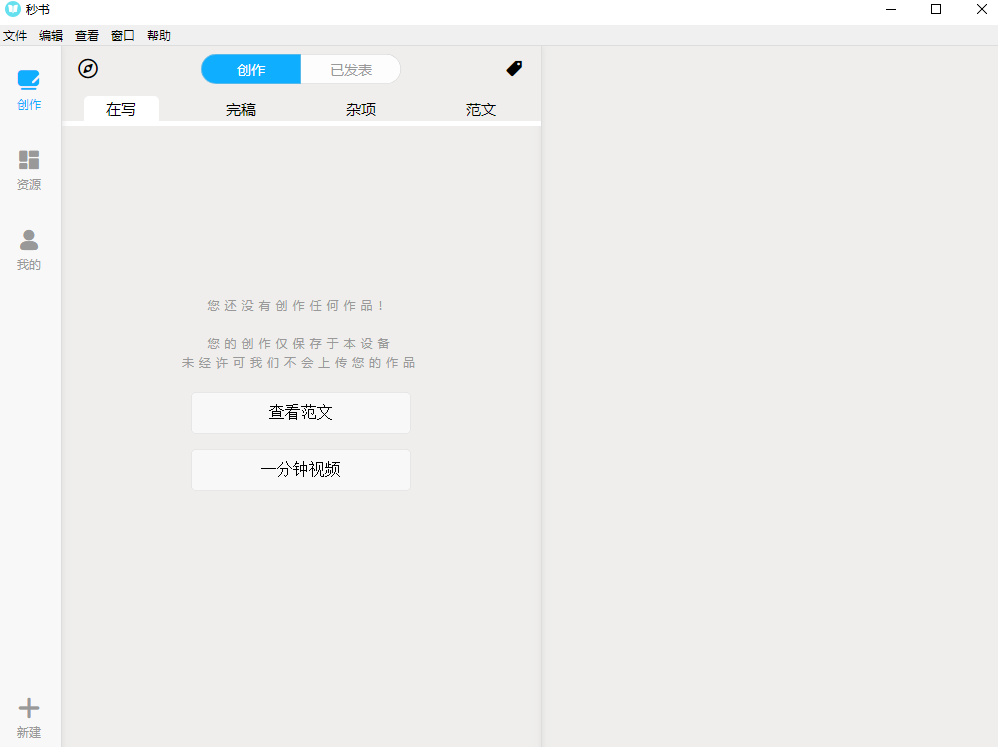Select the 在写 tab
Viewport: 998px width, 747px height.
coord(120,109)
